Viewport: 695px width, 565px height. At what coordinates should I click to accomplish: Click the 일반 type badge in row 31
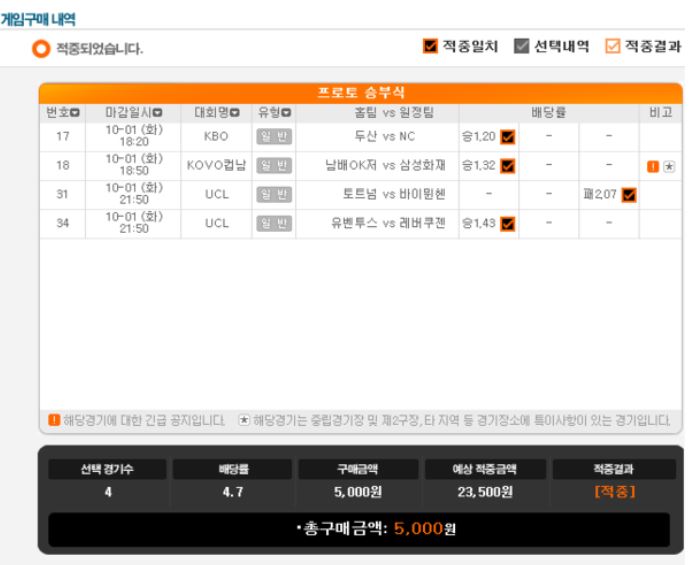[274, 194]
